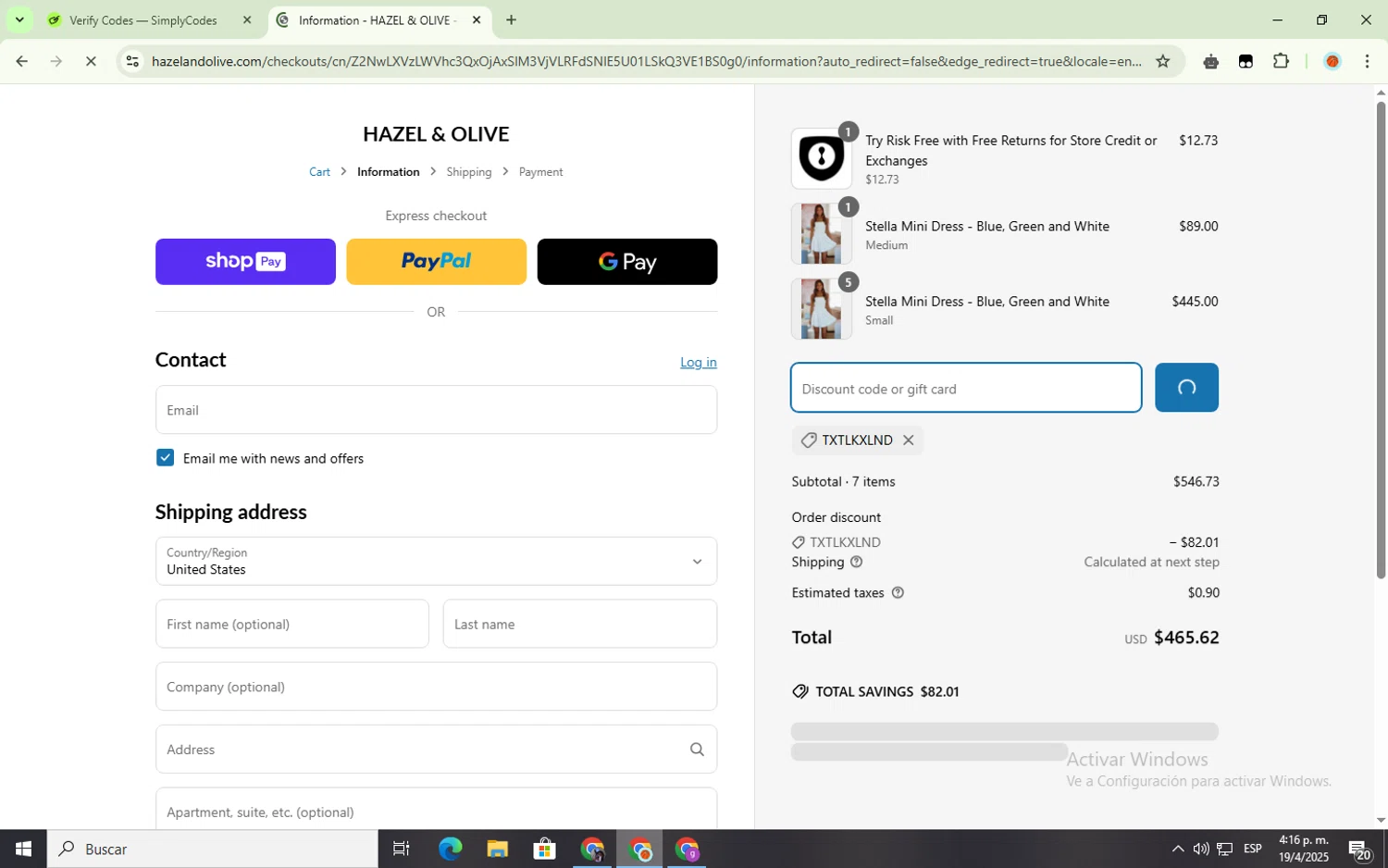Image resolution: width=1388 pixels, height=868 pixels.
Task: Click the Apartment, suite, etc. field
Action: coord(436,809)
